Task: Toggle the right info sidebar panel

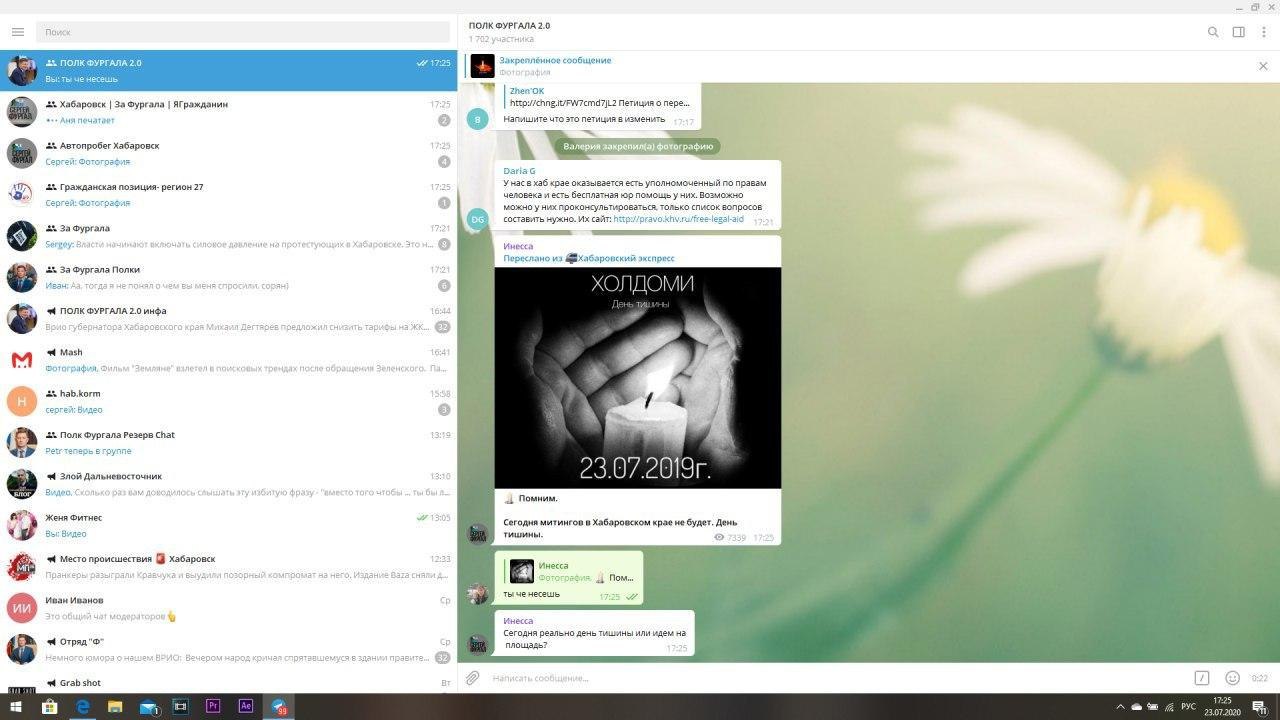Action: coord(1239,32)
